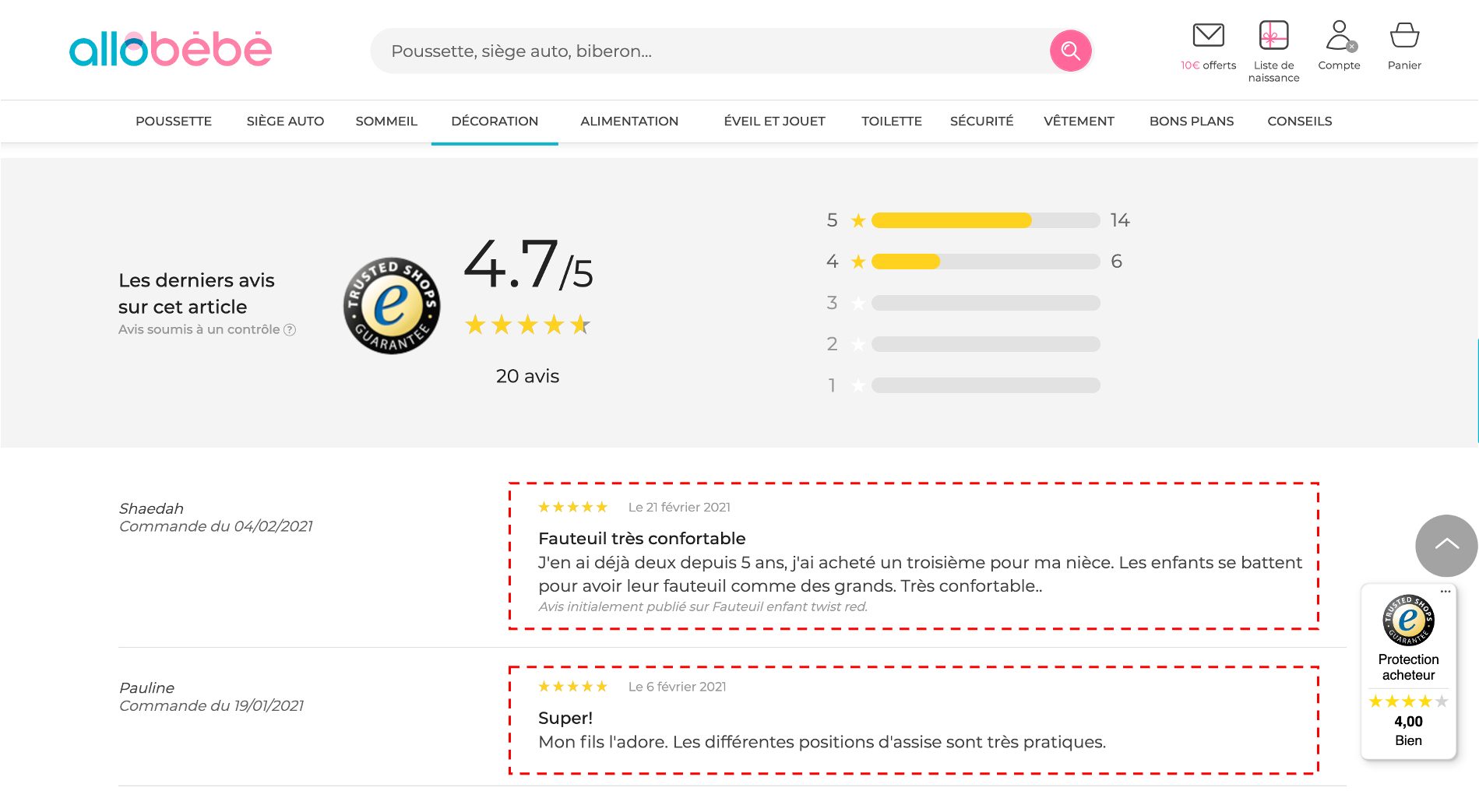Click into the product search field
The height and width of the screenshot is (812, 1479).
[x=709, y=51]
